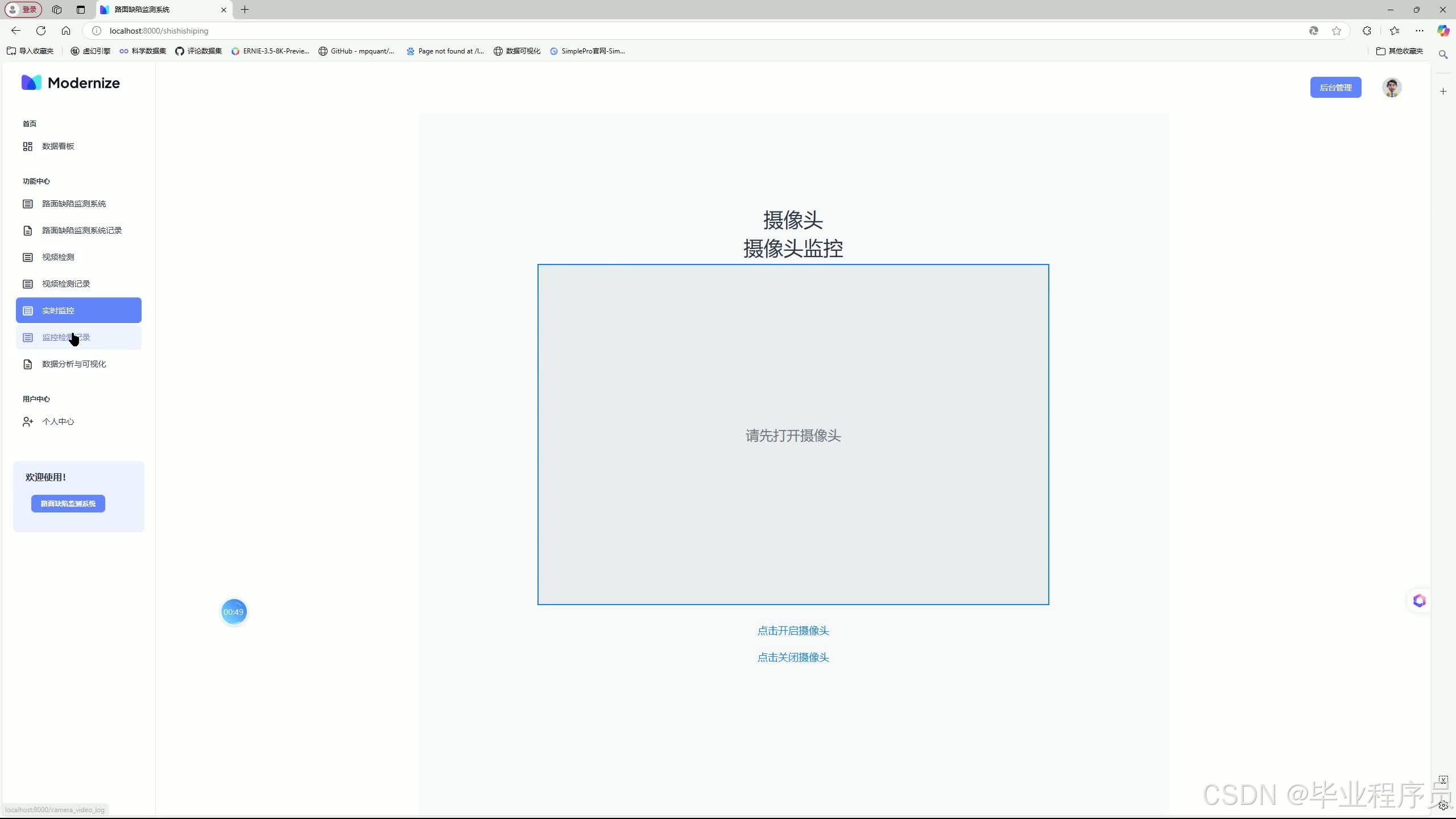Click the 后台管理 button
This screenshot has height=819, width=1456.
1335,87
